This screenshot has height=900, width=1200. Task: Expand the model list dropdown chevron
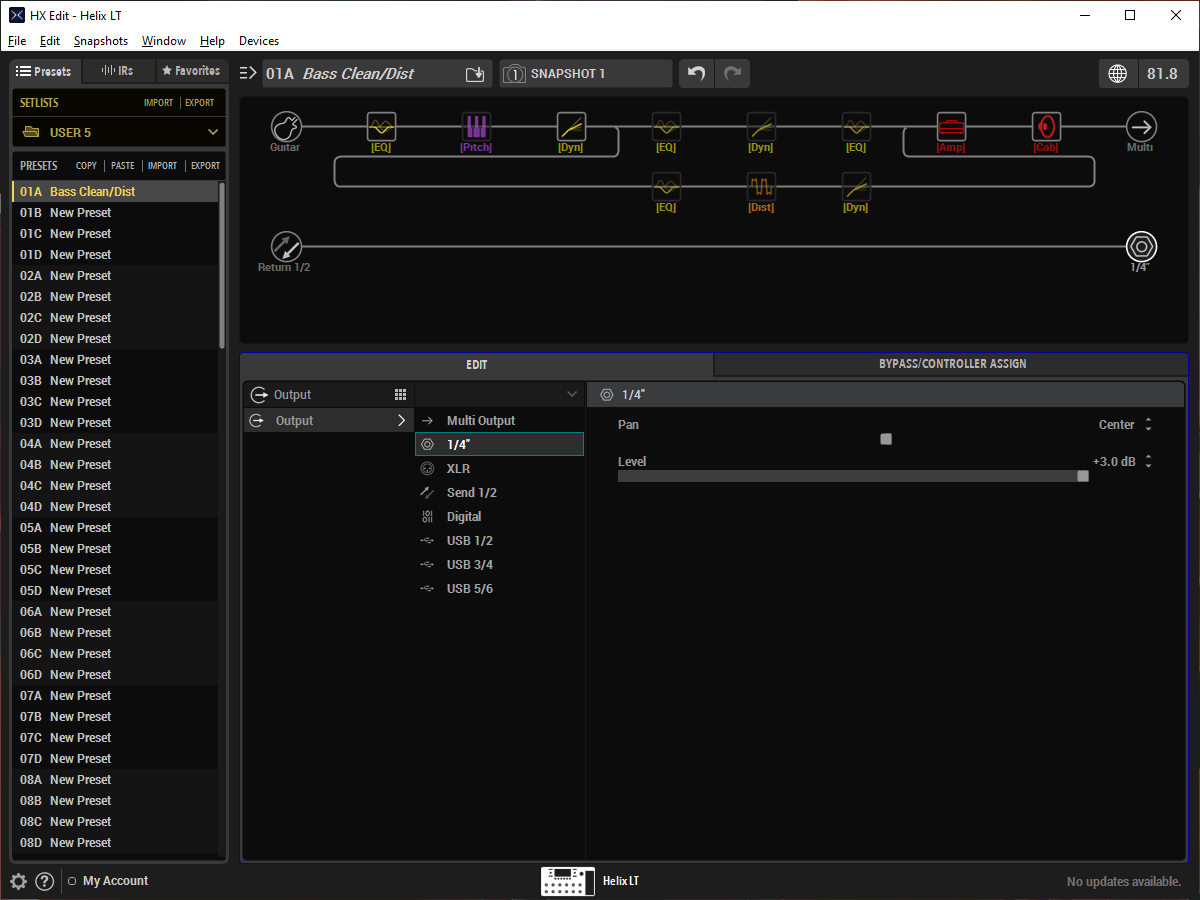click(572, 395)
